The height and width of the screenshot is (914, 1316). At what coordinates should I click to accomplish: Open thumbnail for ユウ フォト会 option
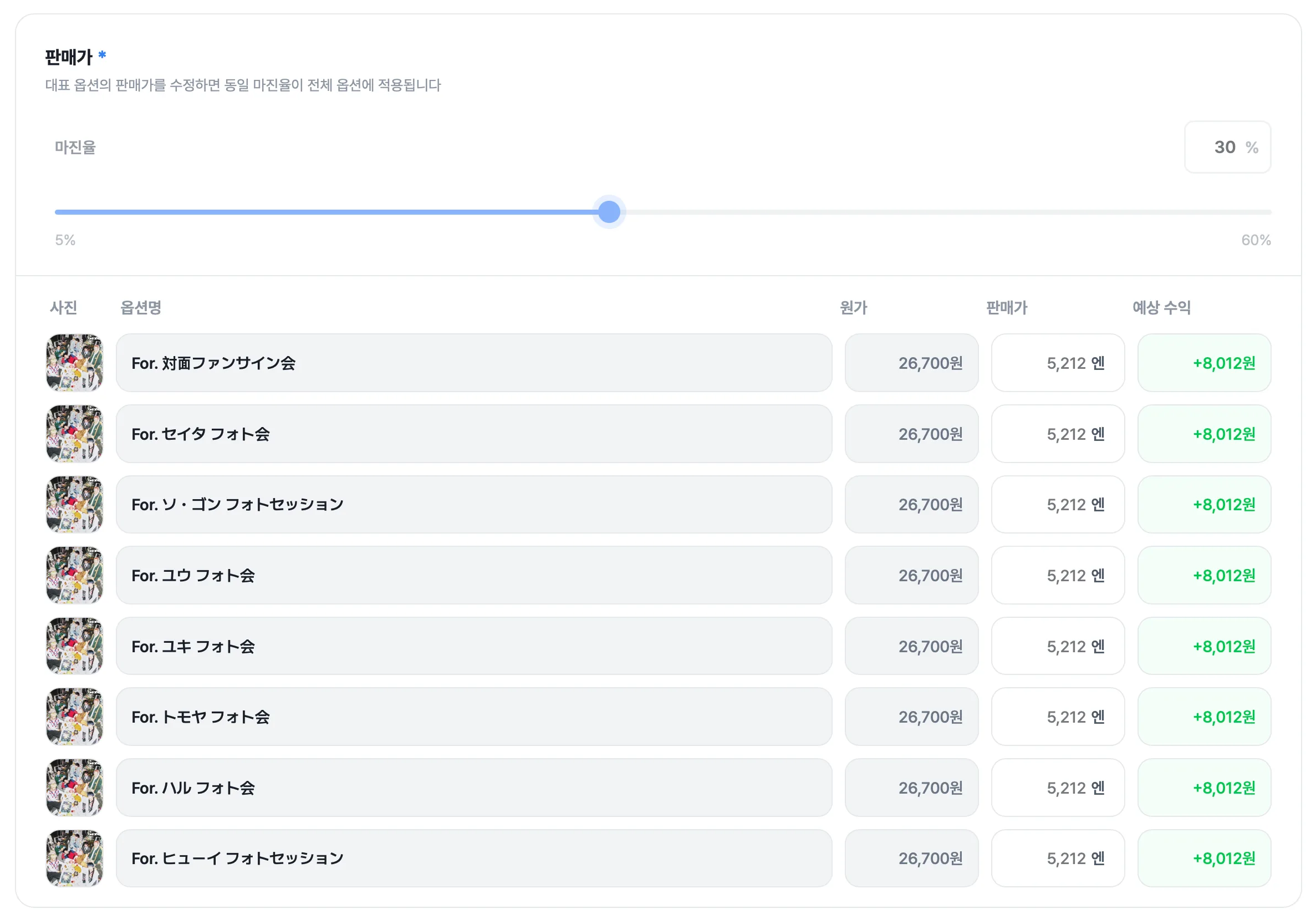coord(74,575)
